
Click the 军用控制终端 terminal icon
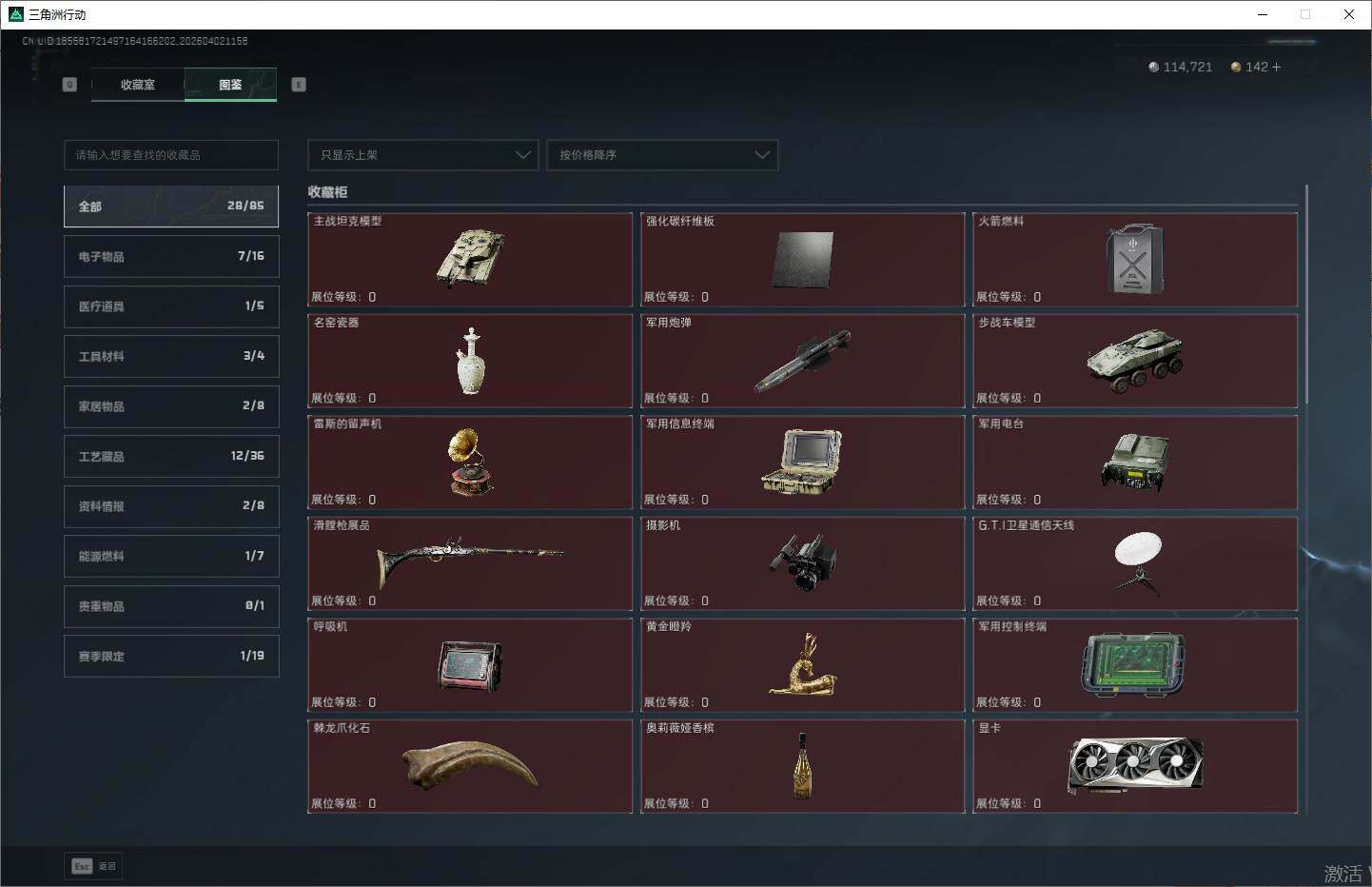click(x=1133, y=664)
